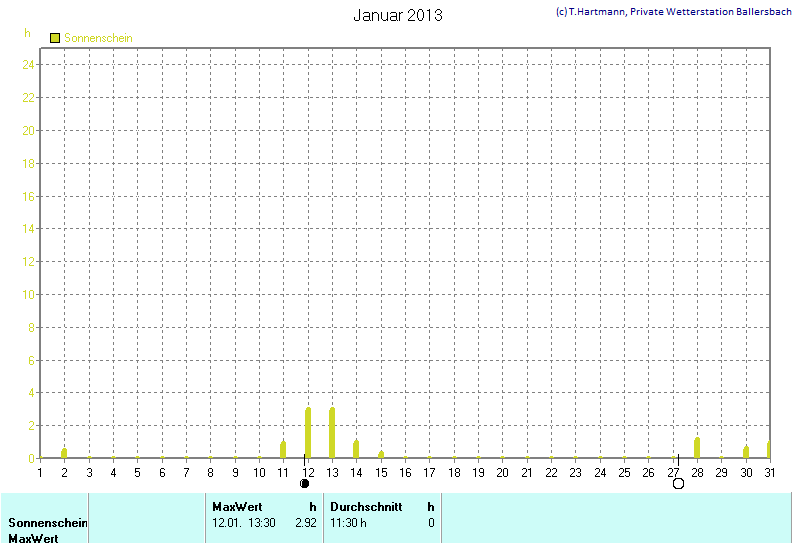The height and width of the screenshot is (543, 800).
Task: Click the x-axis day label 1
Action: coord(40,473)
